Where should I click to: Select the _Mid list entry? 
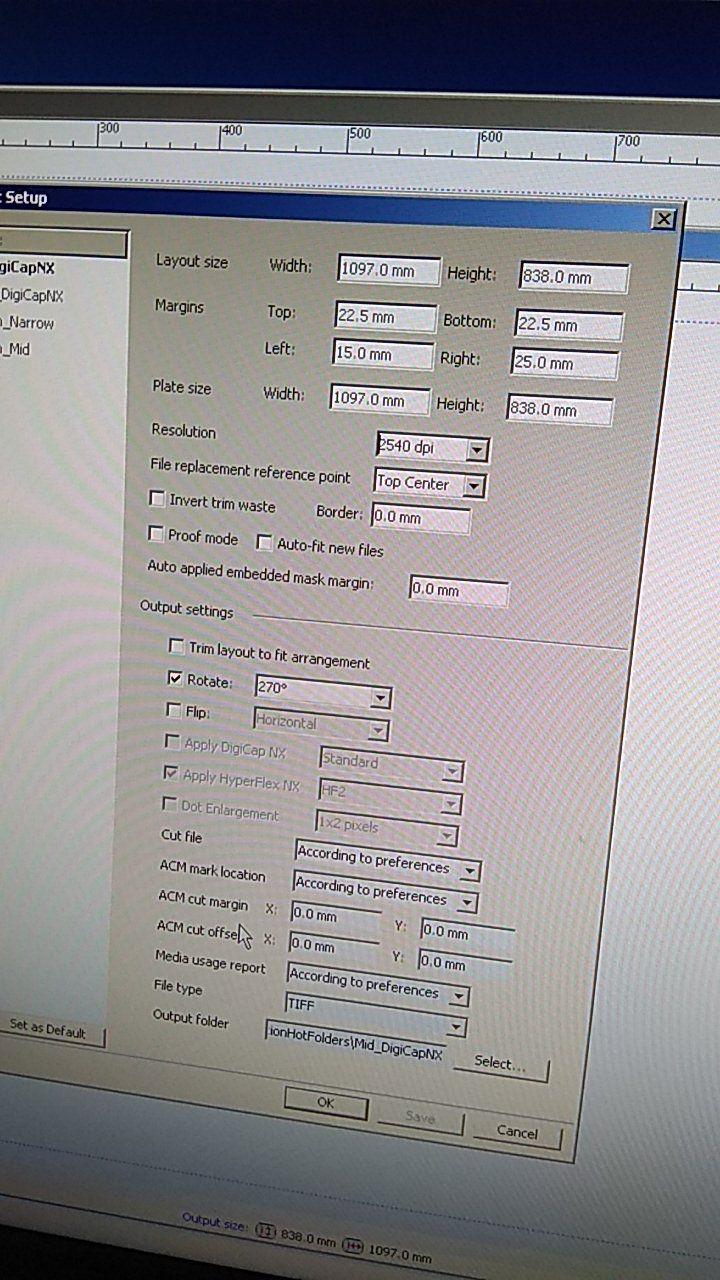(16, 350)
